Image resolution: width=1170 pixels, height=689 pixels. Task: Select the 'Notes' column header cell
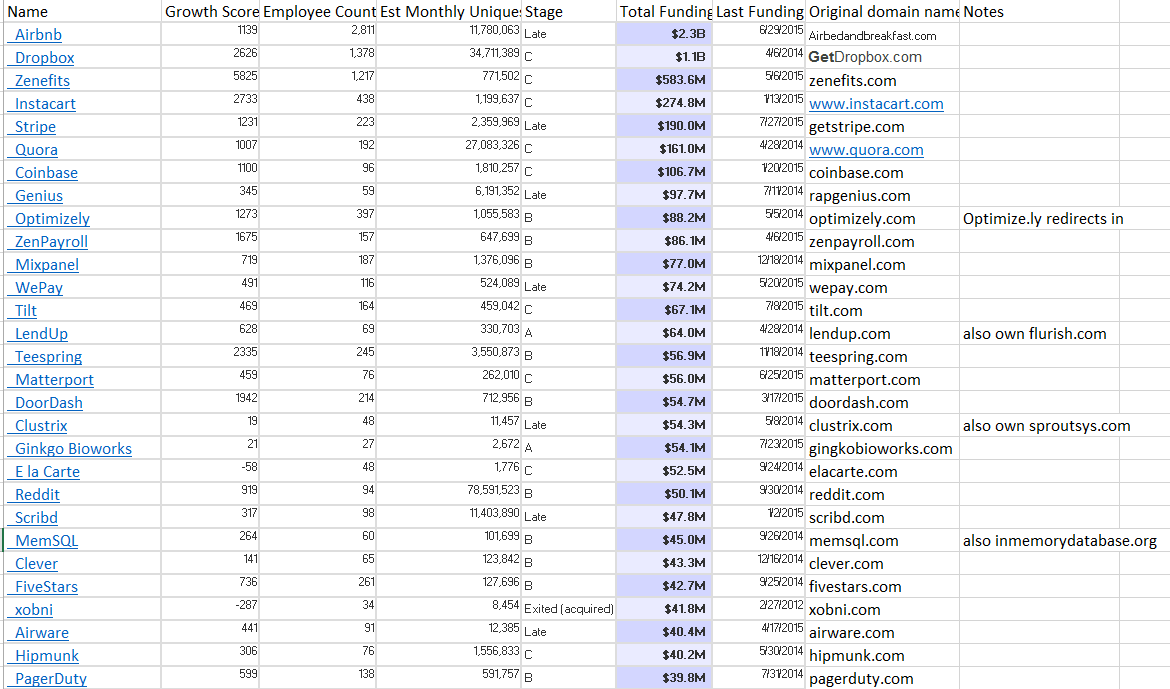tap(1040, 11)
